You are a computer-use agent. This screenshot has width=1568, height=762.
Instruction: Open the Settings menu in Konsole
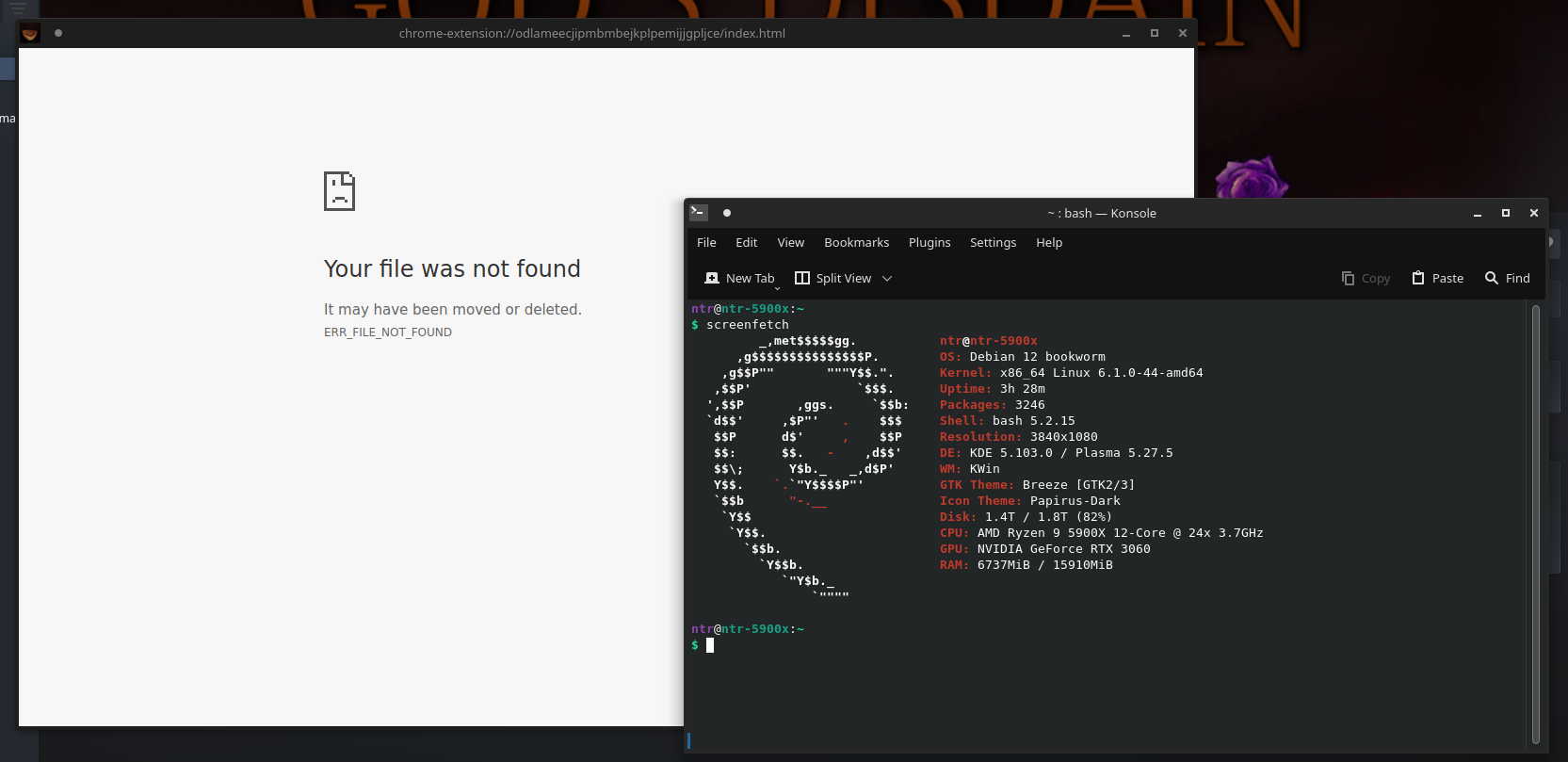[993, 242]
